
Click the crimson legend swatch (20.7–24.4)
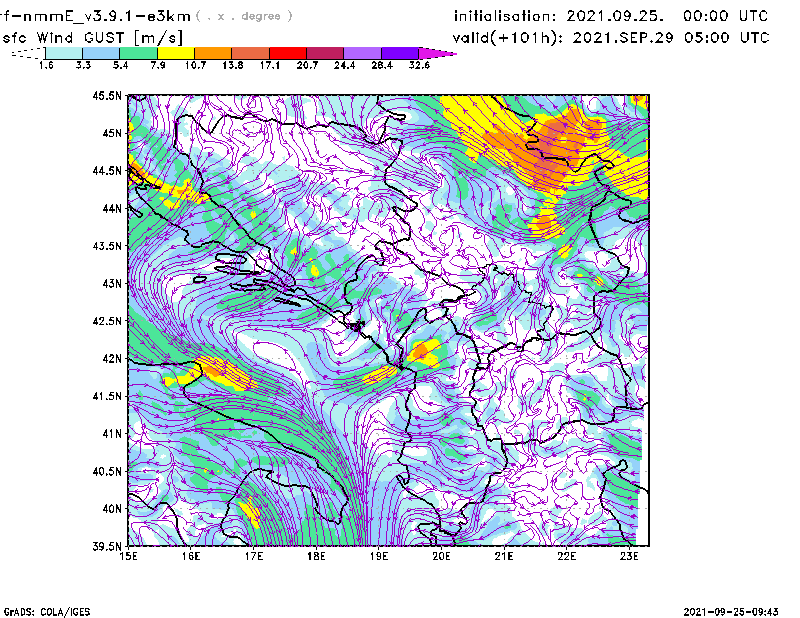(x=325, y=53)
